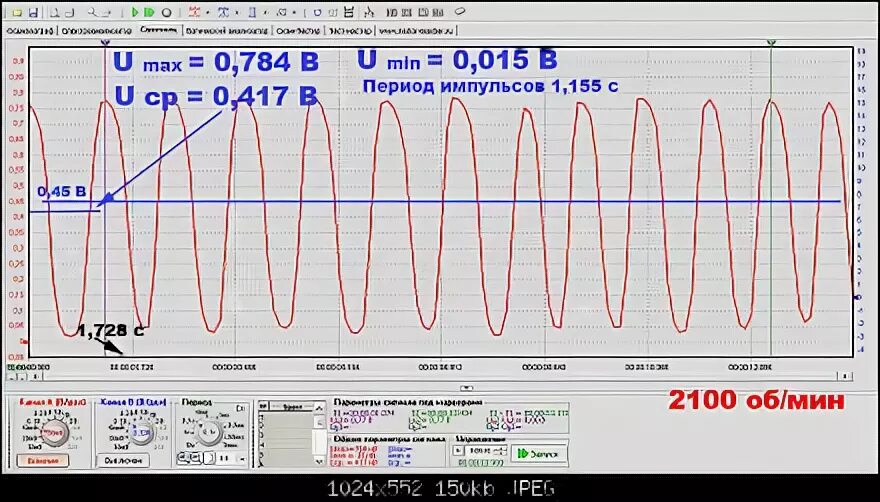
Task: Select the left marker triangle above the chart
Action: point(104,42)
